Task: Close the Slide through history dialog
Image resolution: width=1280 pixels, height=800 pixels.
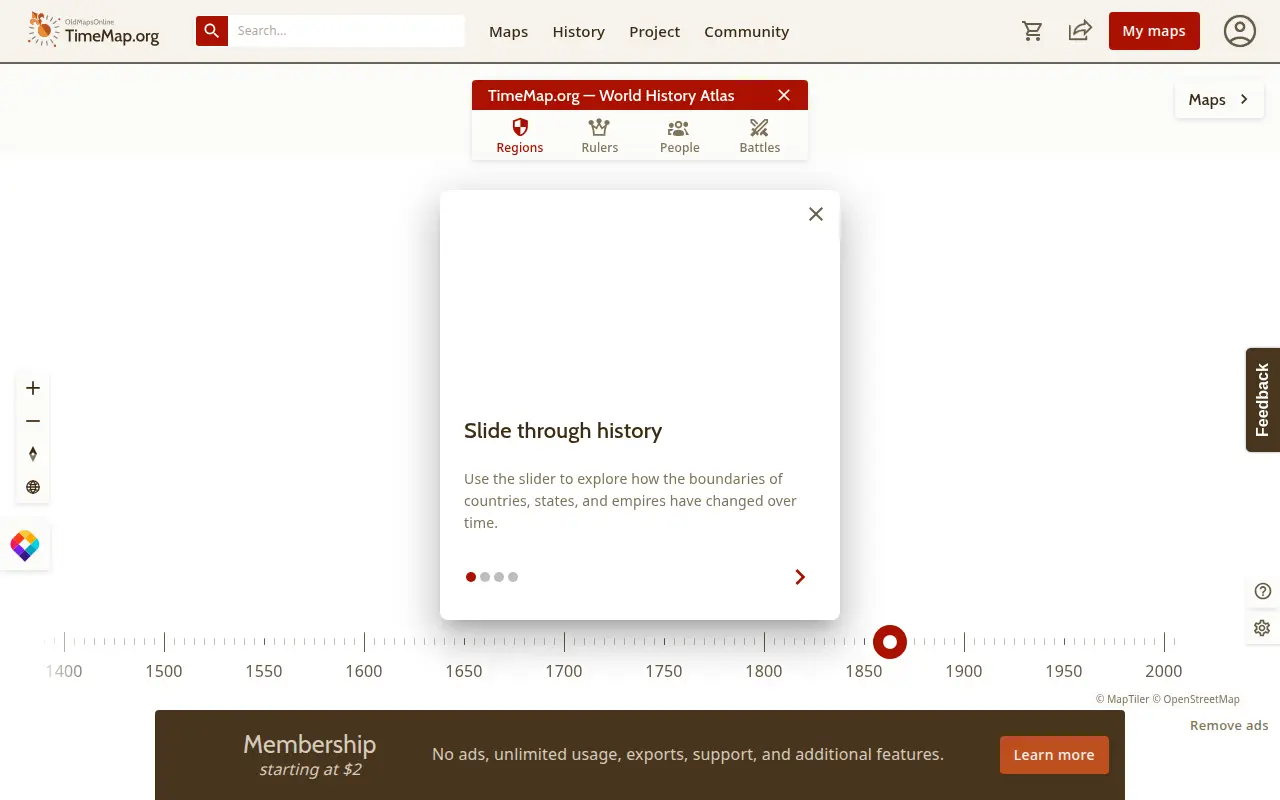Action: 816,214
